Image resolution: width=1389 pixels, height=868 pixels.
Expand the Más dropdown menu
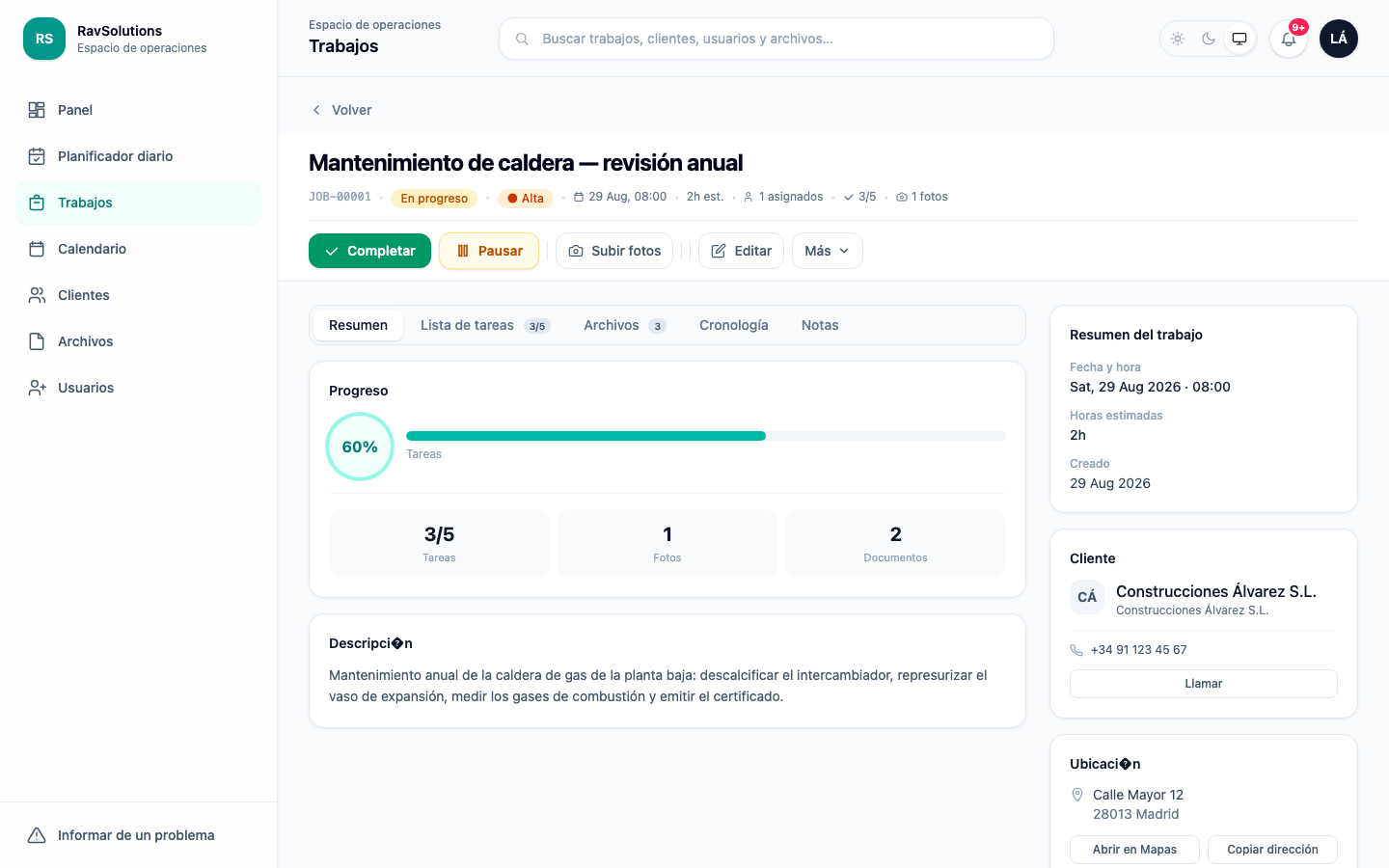[x=828, y=251]
